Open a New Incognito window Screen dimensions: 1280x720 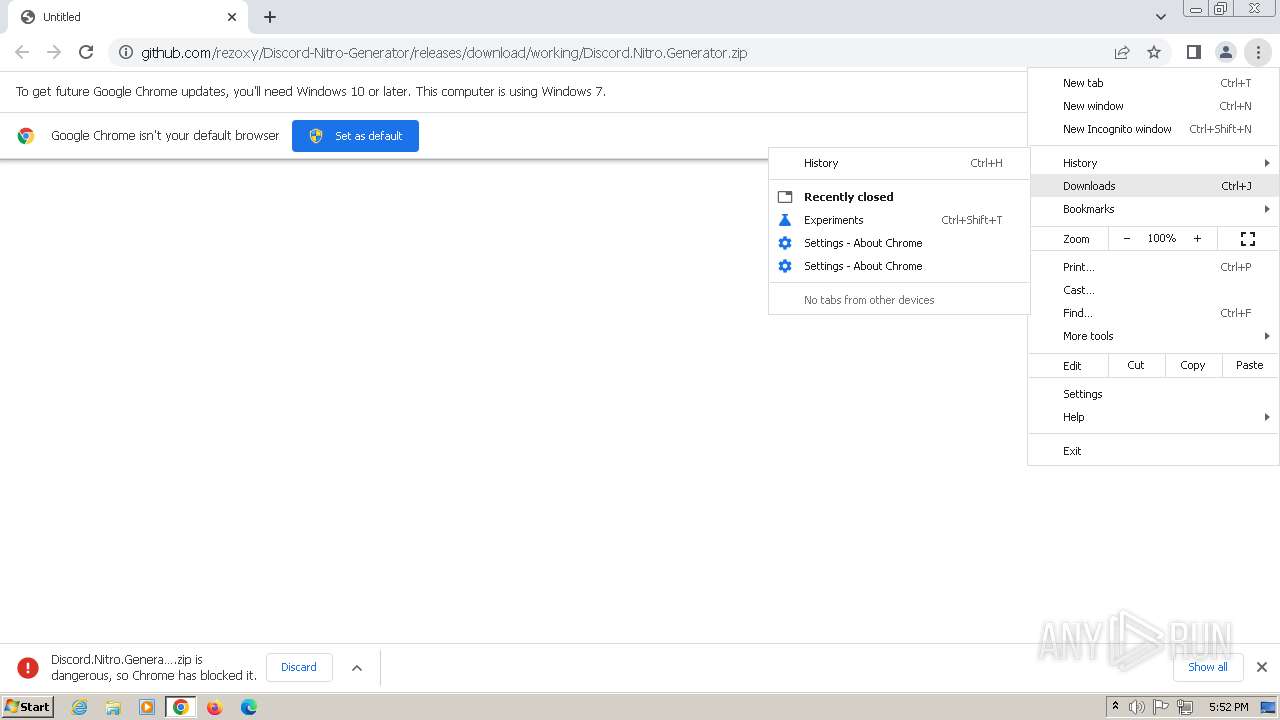pos(1153,129)
